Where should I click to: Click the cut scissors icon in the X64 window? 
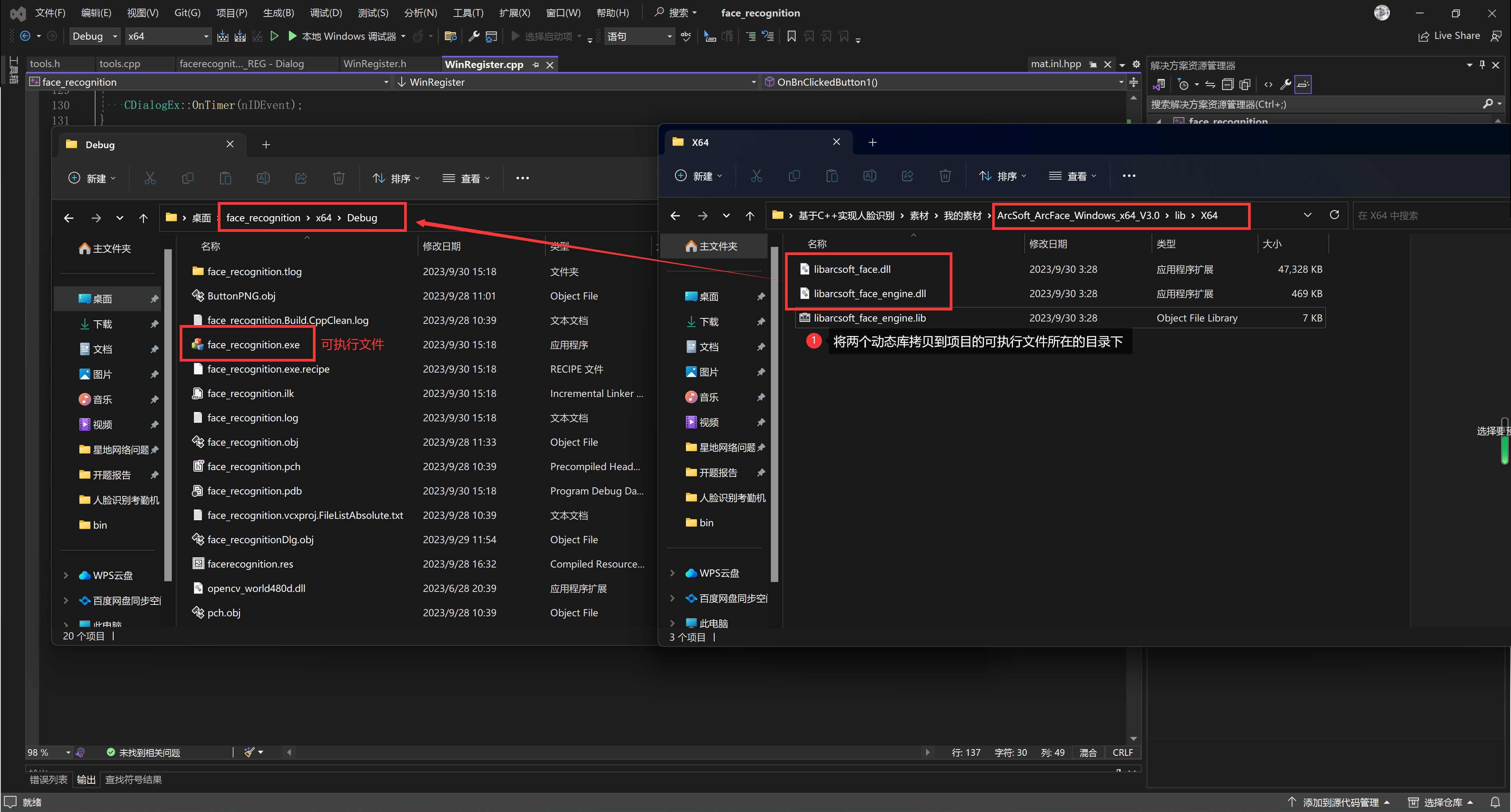pos(756,176)
